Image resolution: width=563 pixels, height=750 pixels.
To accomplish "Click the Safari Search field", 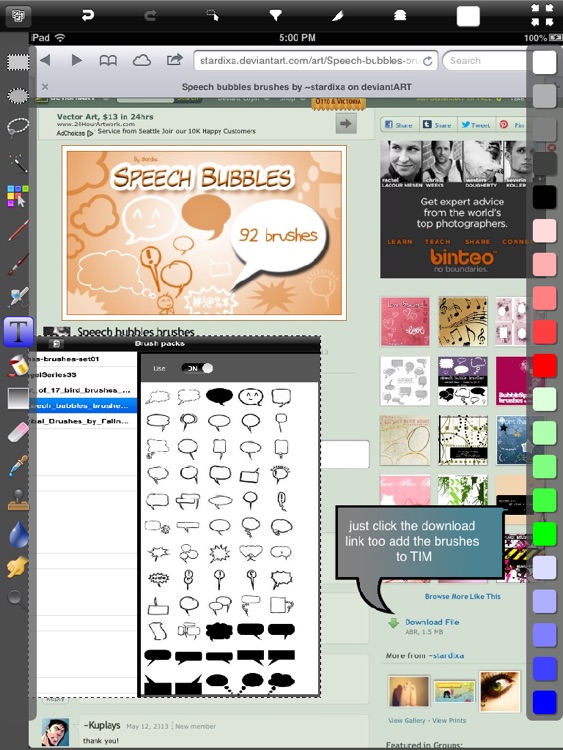I will (x=486, y=61).
